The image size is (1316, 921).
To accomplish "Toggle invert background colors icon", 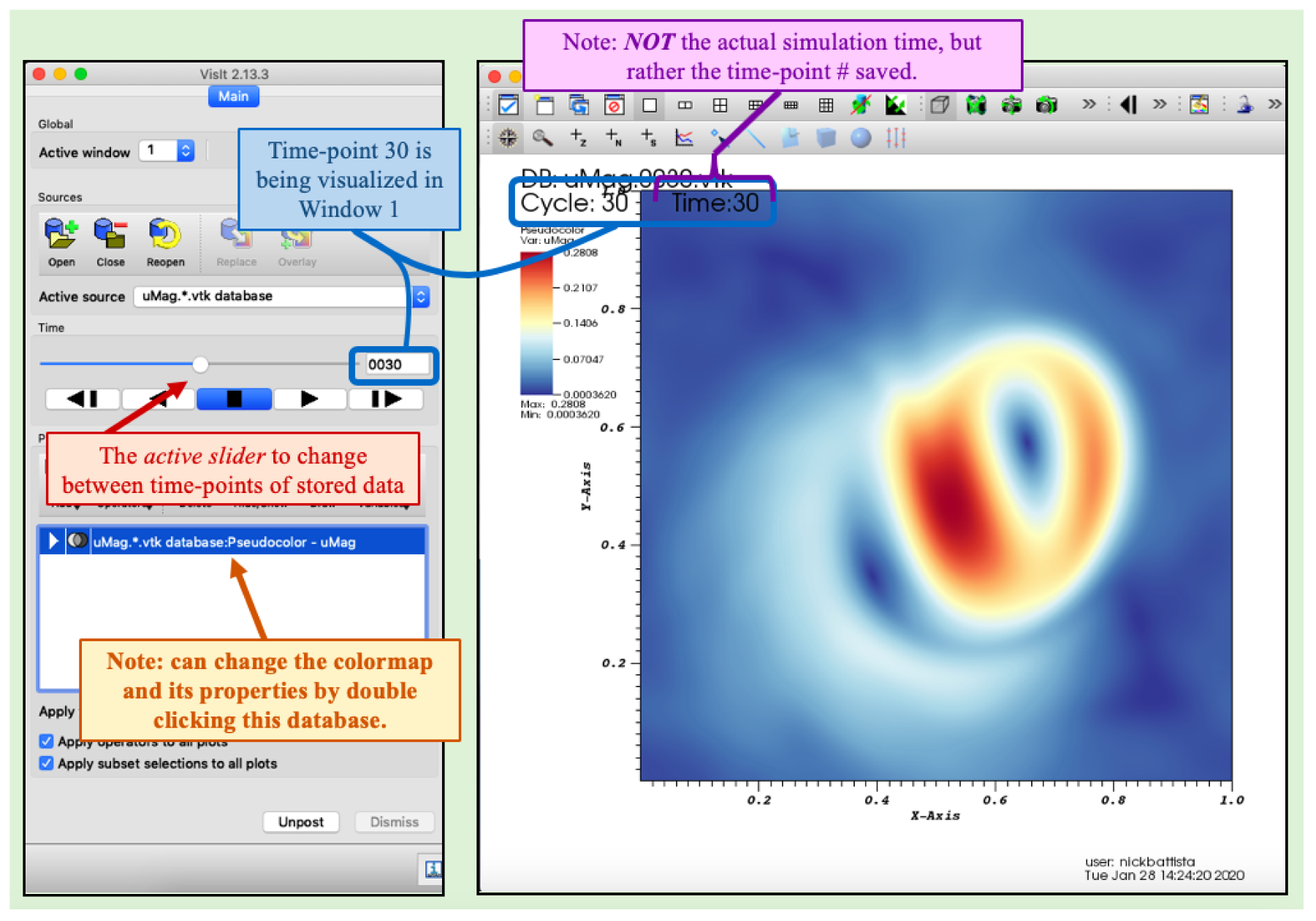I will (896, 105).
